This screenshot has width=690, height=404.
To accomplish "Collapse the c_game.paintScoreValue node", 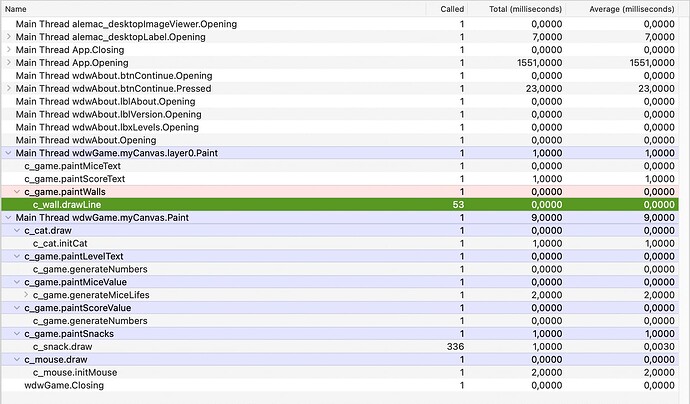I will point(17,308).
